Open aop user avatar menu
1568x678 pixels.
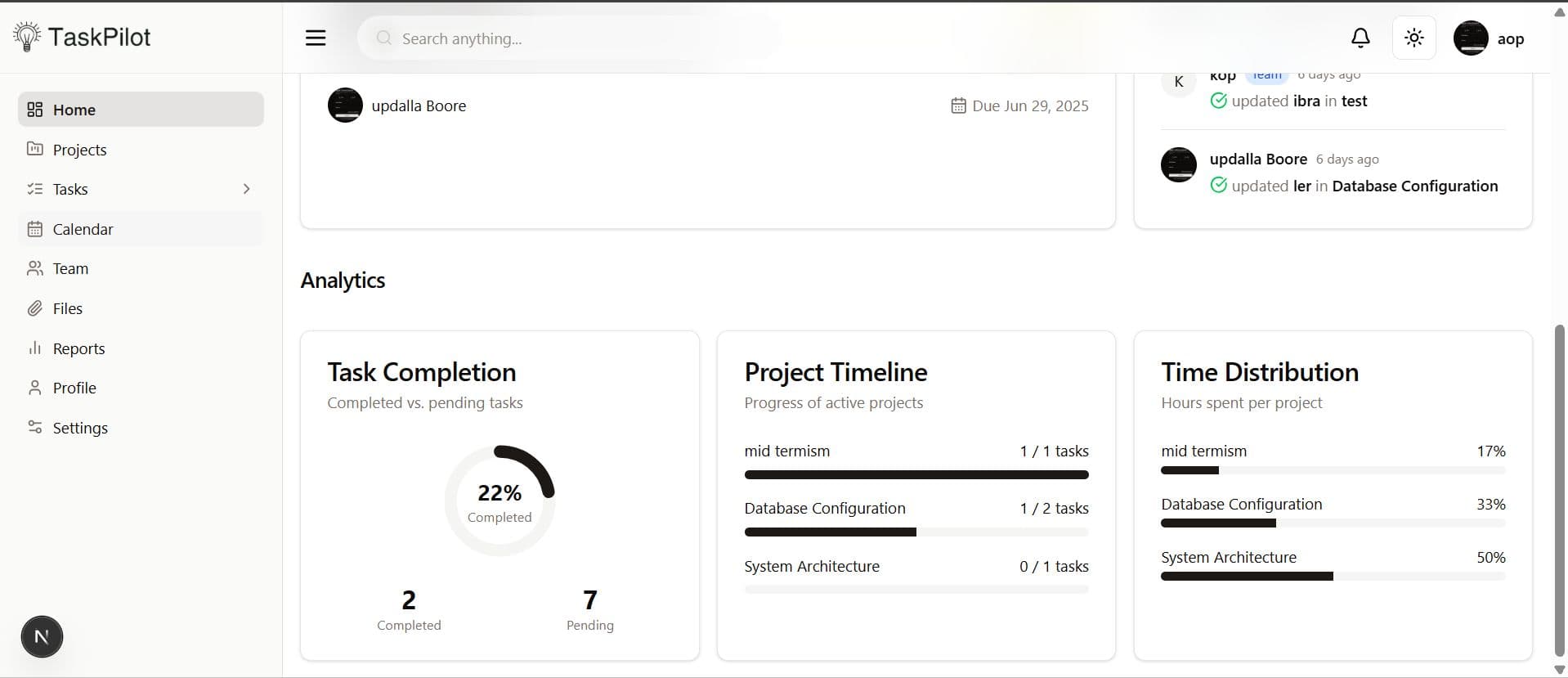coord(1471,38)
